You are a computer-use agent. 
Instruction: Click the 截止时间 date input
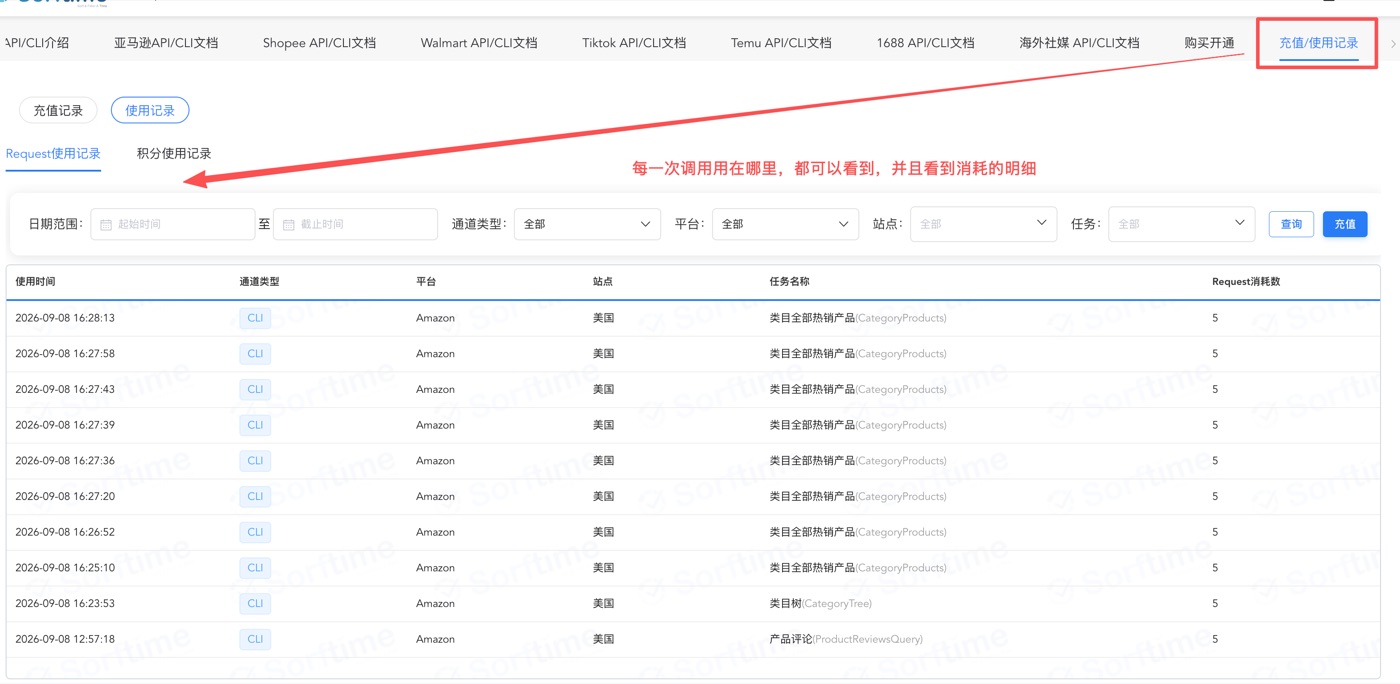click(x=355, y=224)
